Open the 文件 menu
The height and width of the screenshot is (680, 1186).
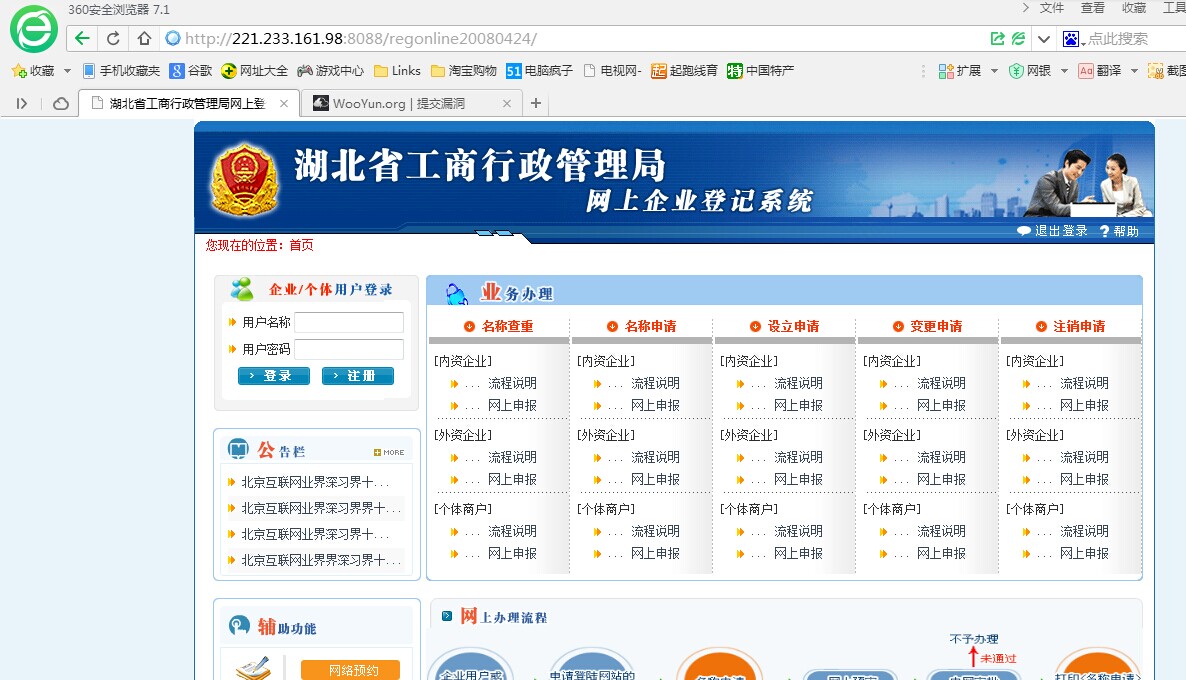click(x=1051, y=8)
